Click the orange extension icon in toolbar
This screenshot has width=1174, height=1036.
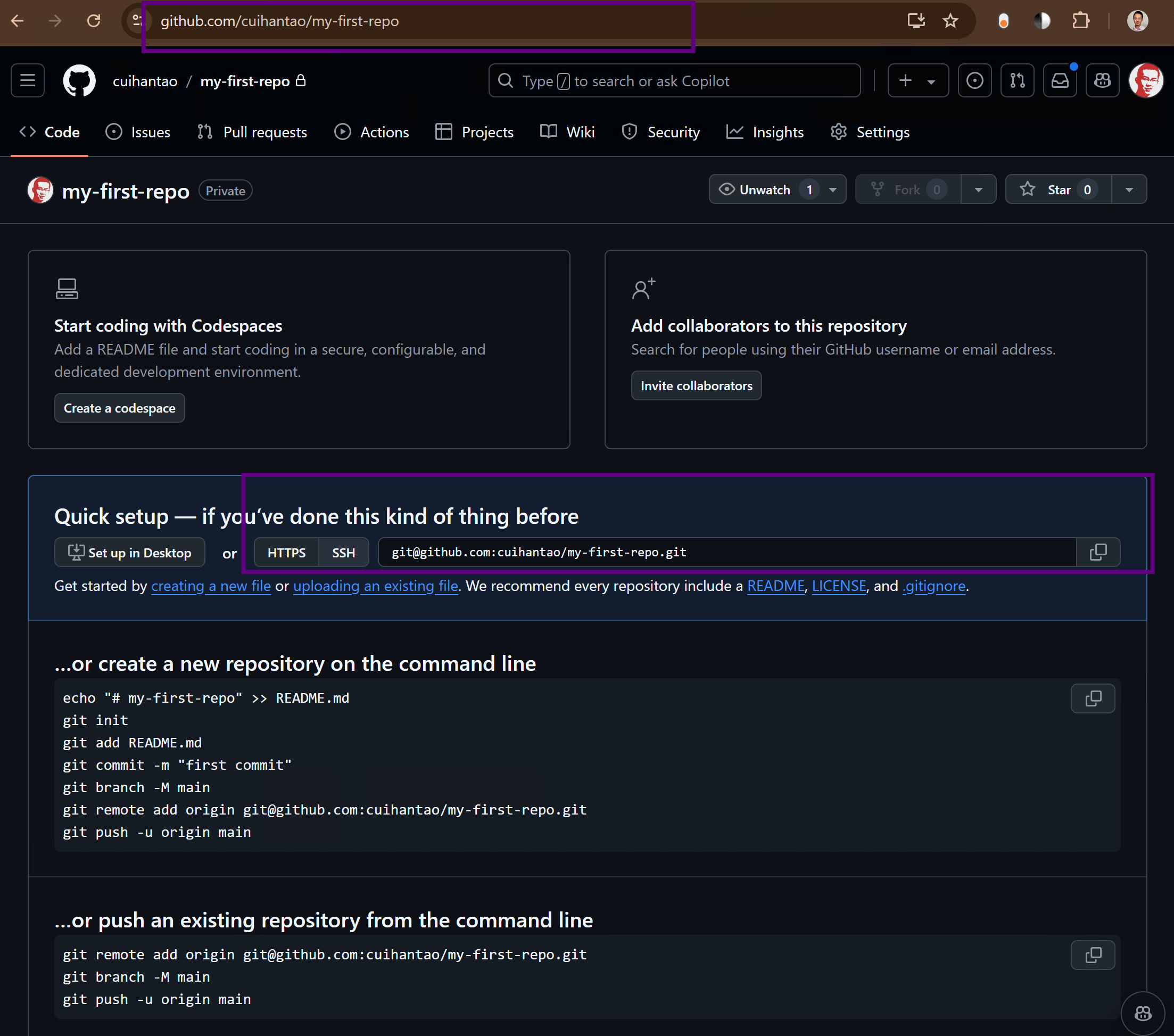click(1003, 21)
